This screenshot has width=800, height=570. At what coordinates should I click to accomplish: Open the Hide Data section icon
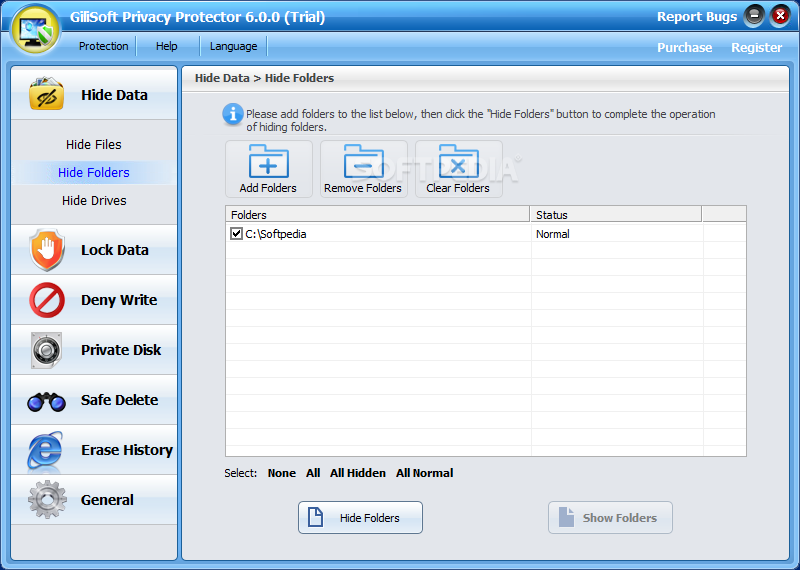click(x=46, y=94)
